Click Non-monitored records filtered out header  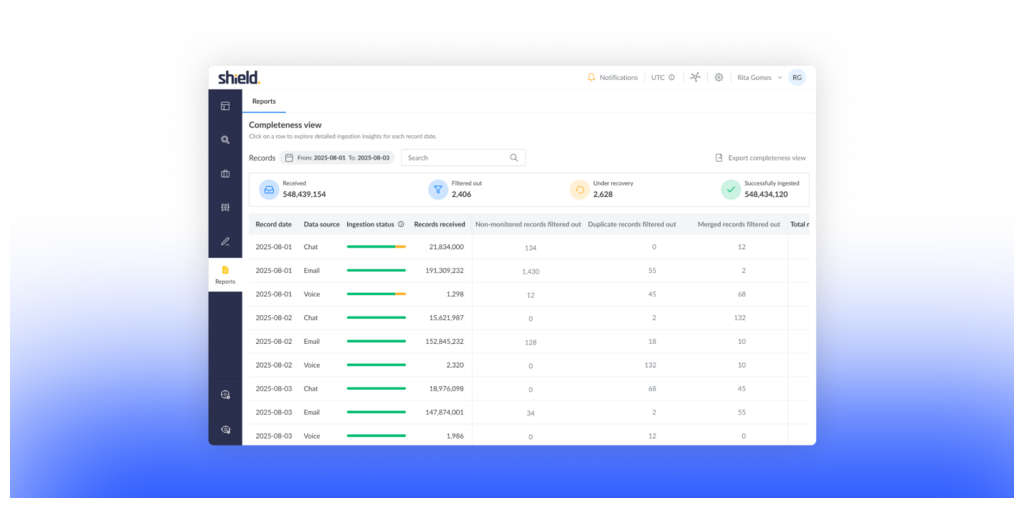528,225
